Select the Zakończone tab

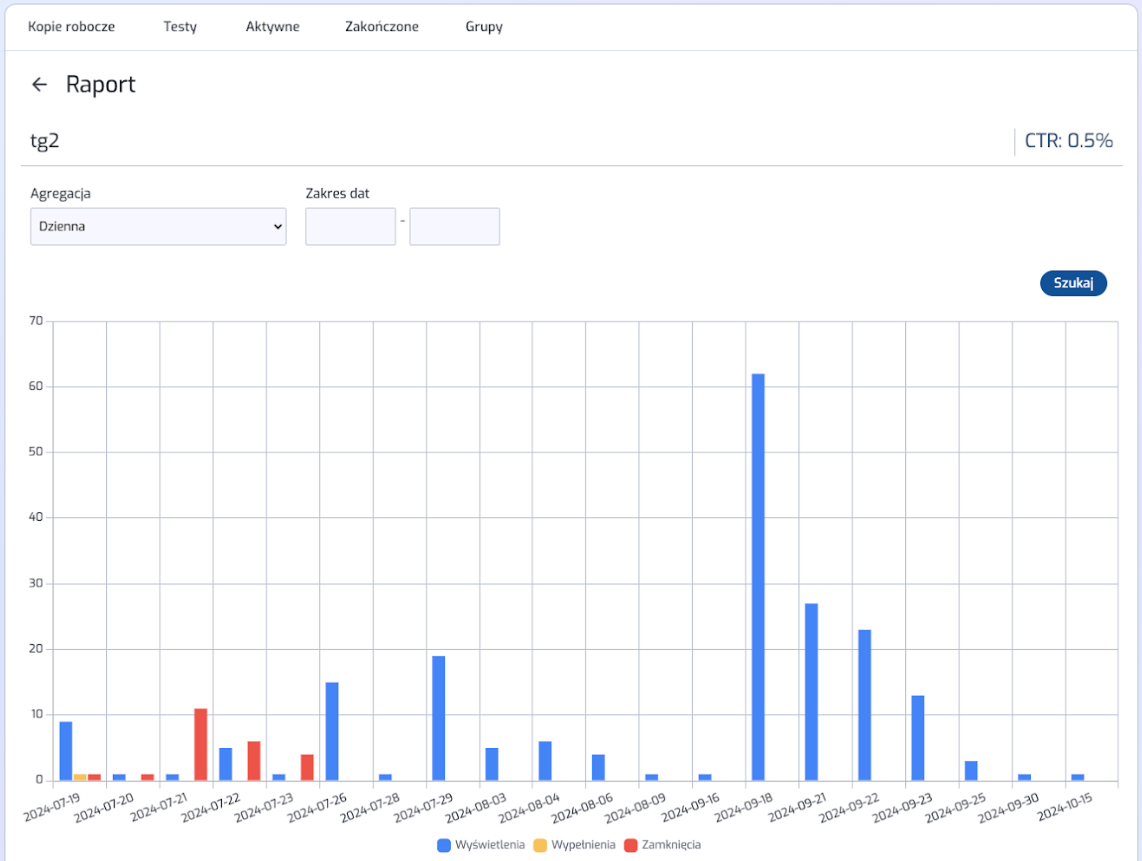381,27
